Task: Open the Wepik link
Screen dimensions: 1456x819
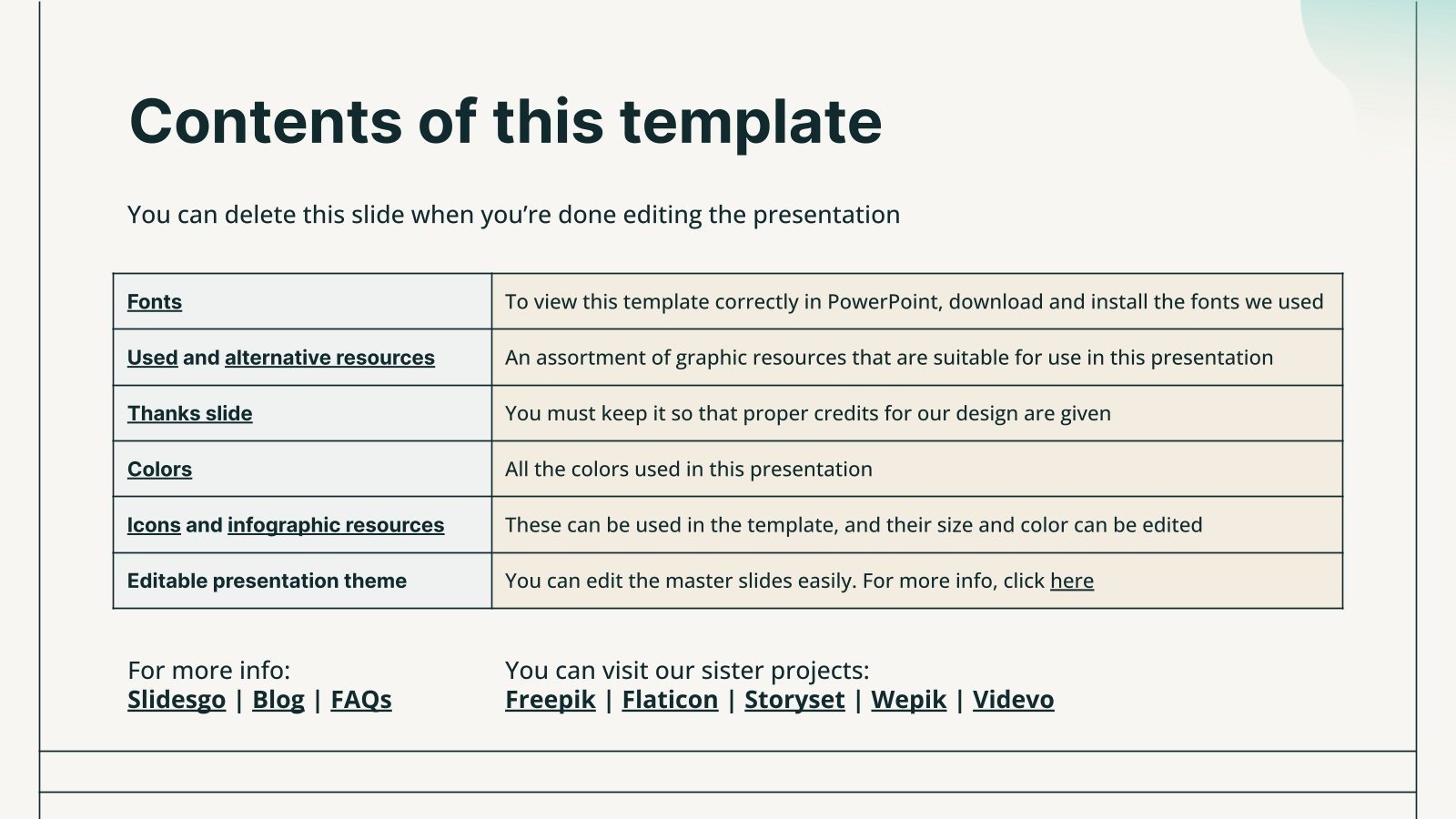Action: point(908,700)
